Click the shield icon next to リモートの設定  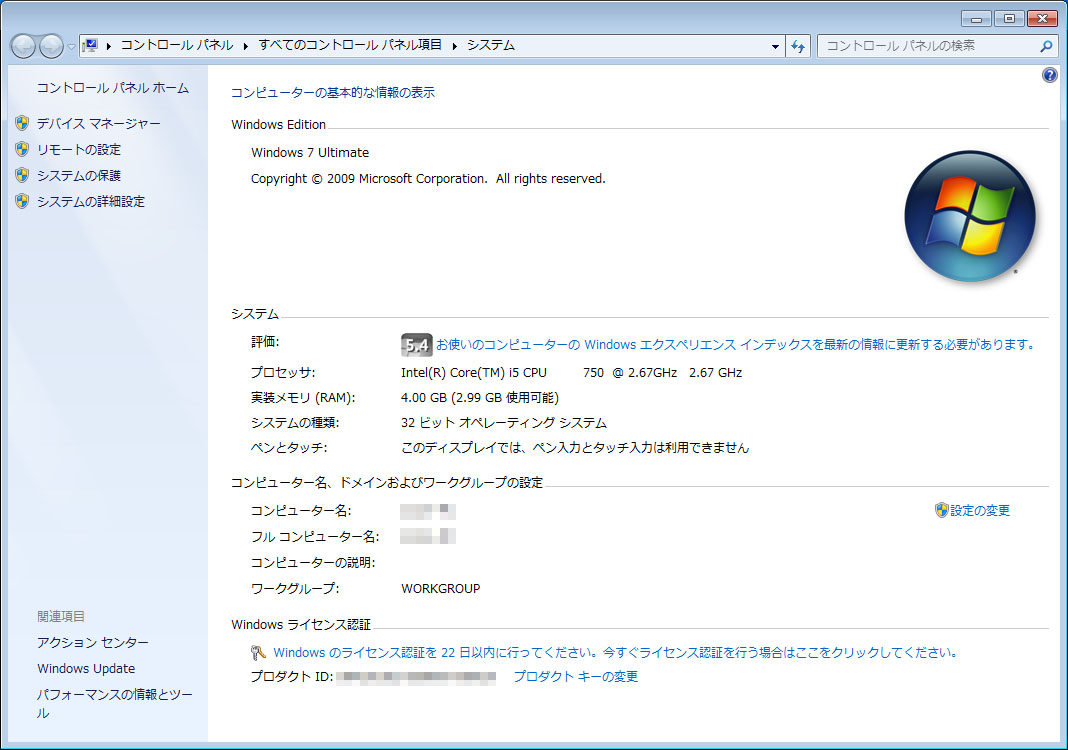(x=22, y=149)
